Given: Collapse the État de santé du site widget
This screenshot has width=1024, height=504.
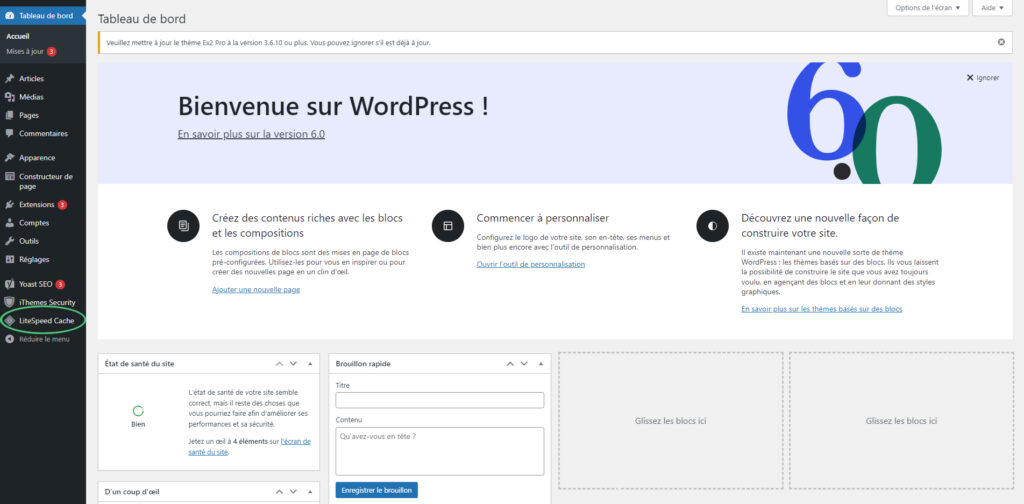Looking at the screenshot, I should [x=310, y=364].
